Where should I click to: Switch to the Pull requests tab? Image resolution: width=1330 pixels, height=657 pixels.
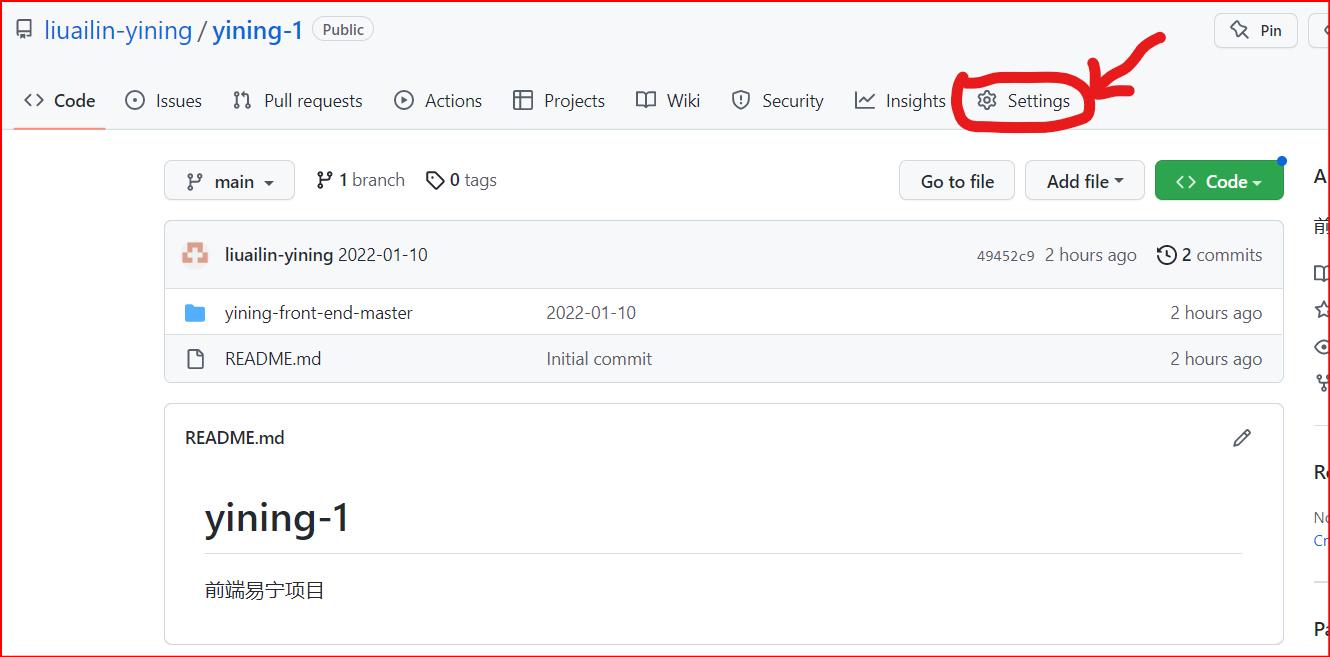click(297, 100)
